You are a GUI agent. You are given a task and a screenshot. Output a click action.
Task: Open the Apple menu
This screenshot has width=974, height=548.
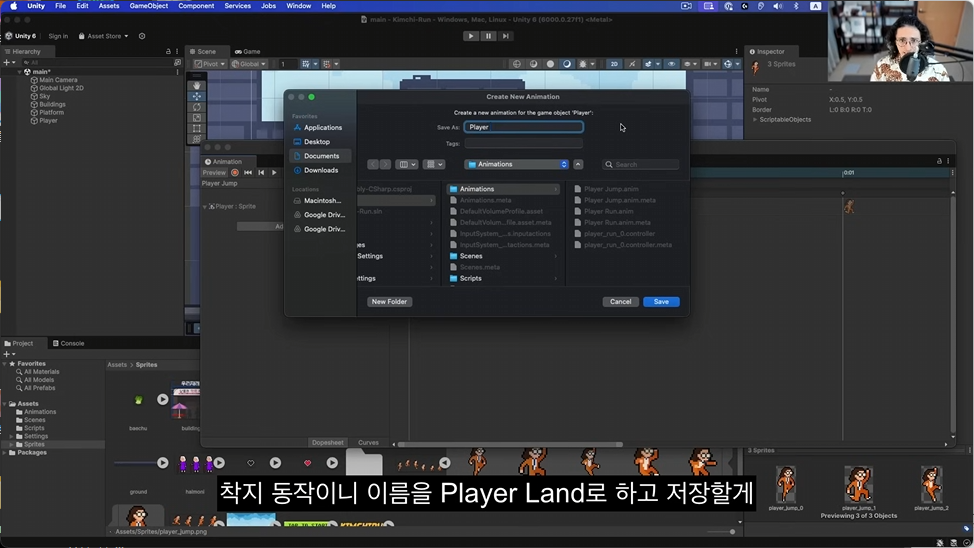14,6
